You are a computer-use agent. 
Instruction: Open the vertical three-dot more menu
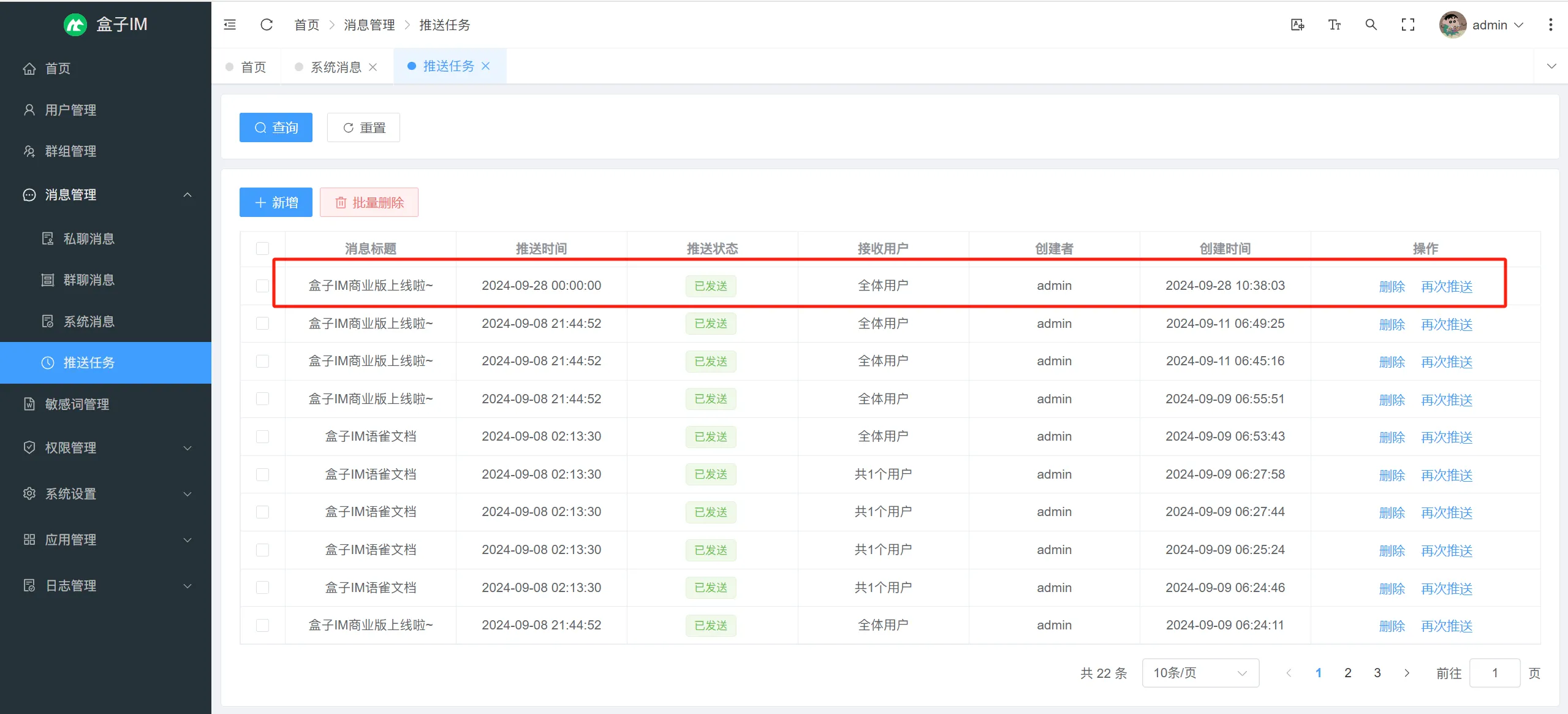[1550, 25]
